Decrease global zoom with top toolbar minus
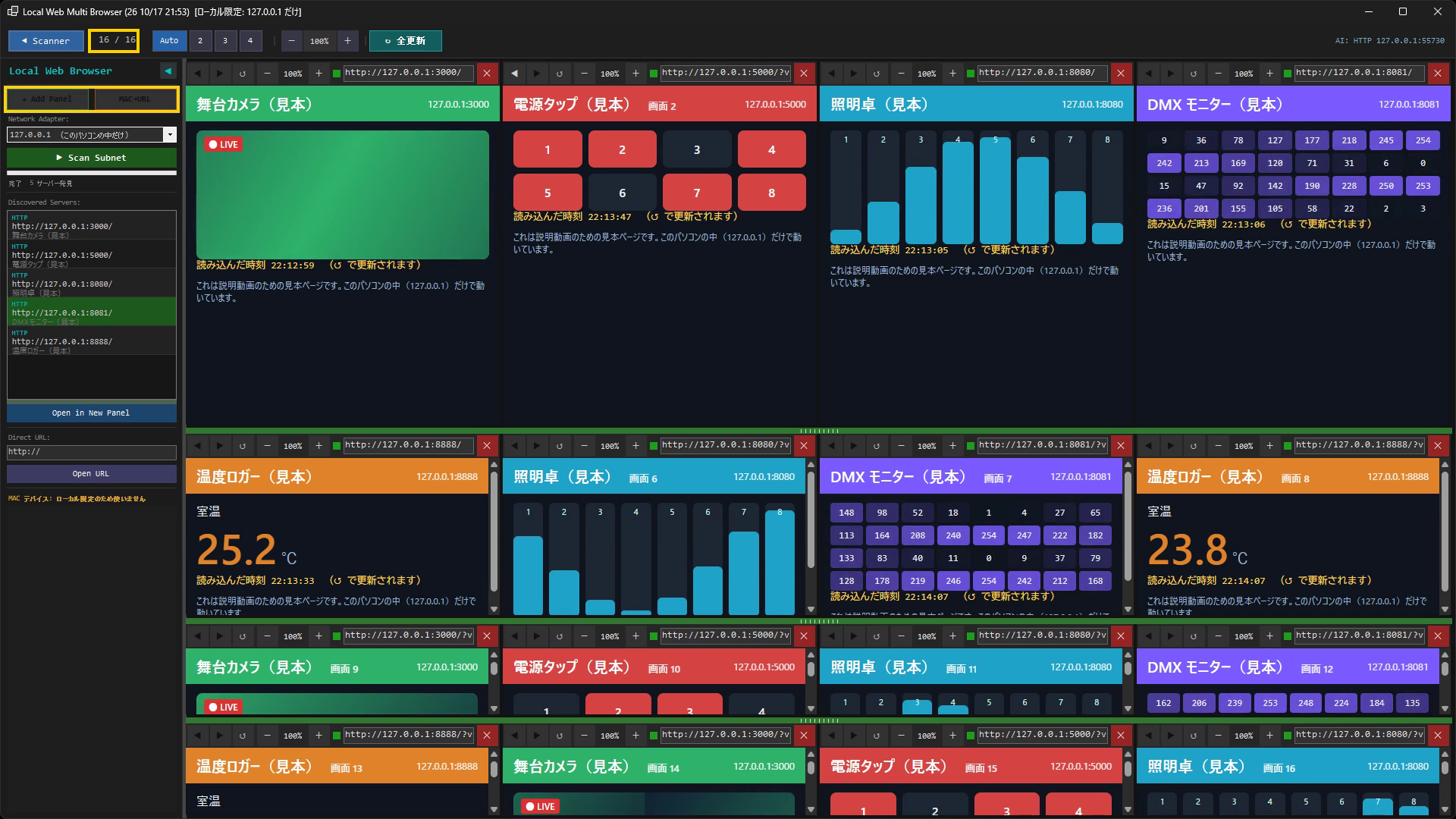1456x819 pixels. click(x=292, y=41)
